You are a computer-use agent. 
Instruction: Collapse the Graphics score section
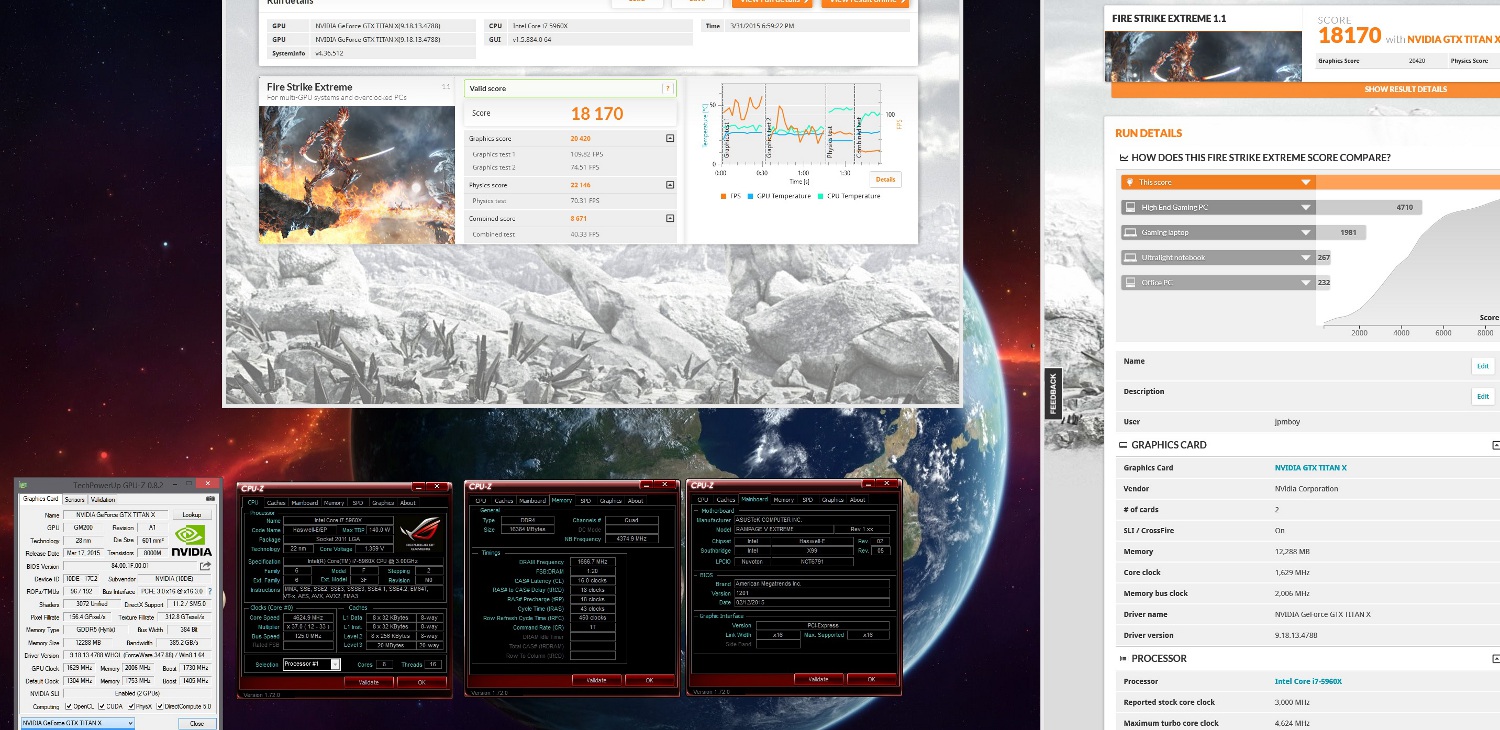coord(670,138)
